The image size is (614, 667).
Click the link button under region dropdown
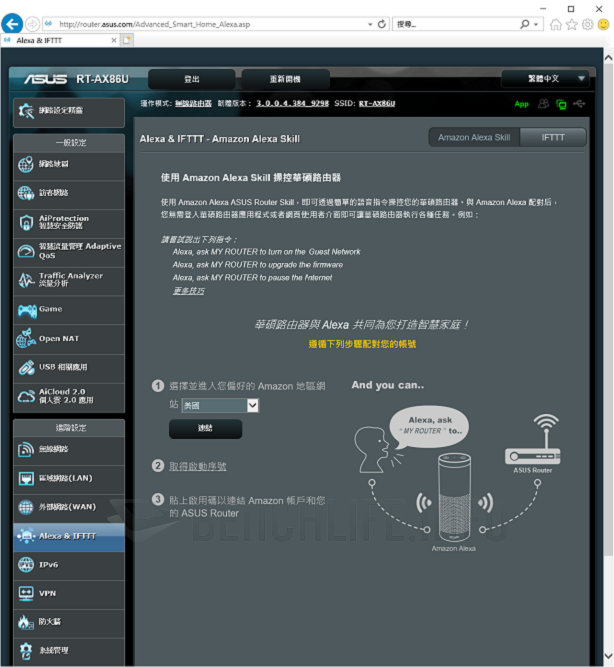(206, 429)
